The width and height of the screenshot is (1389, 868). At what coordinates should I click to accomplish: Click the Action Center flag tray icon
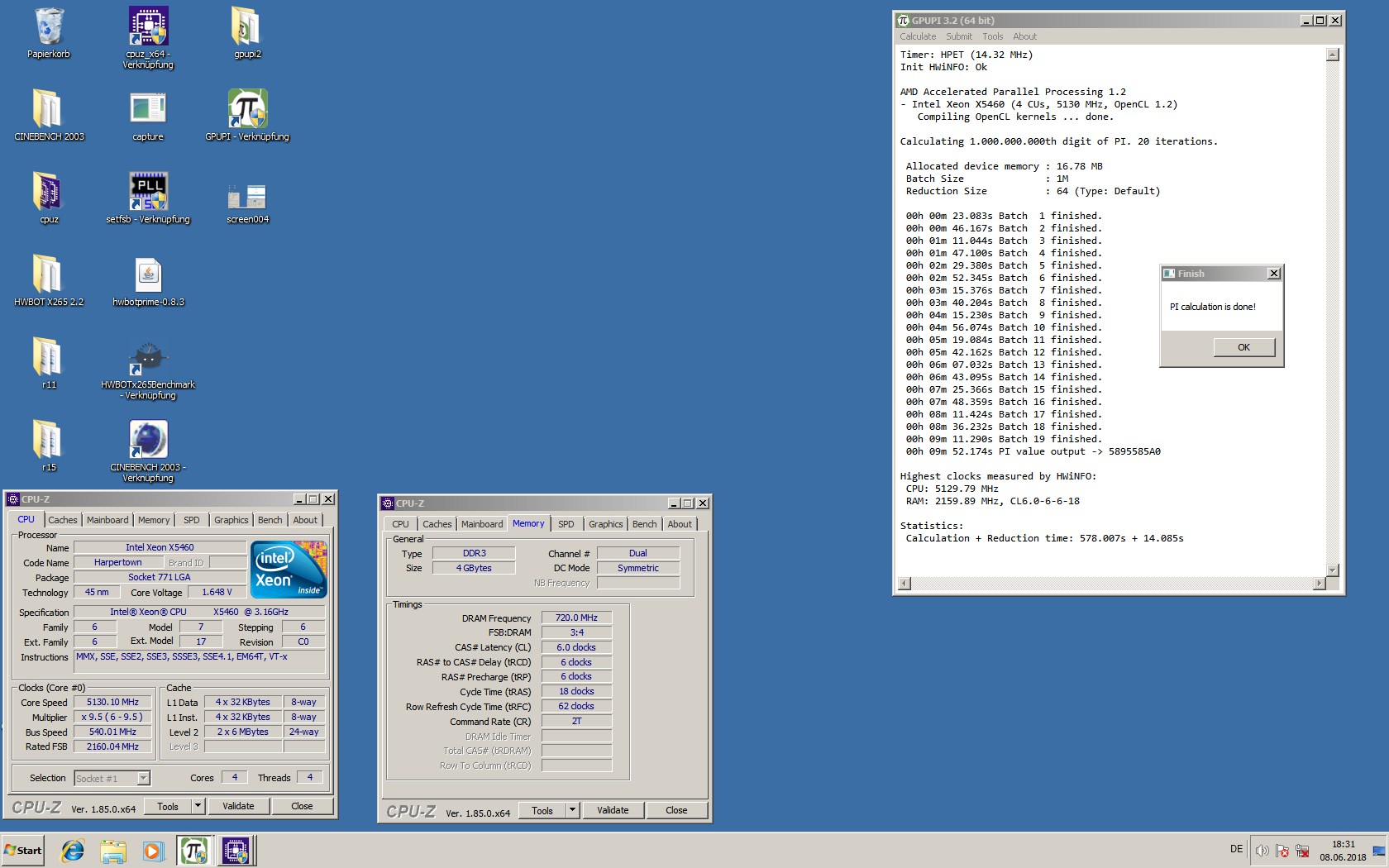click(x=1282, y=851)
